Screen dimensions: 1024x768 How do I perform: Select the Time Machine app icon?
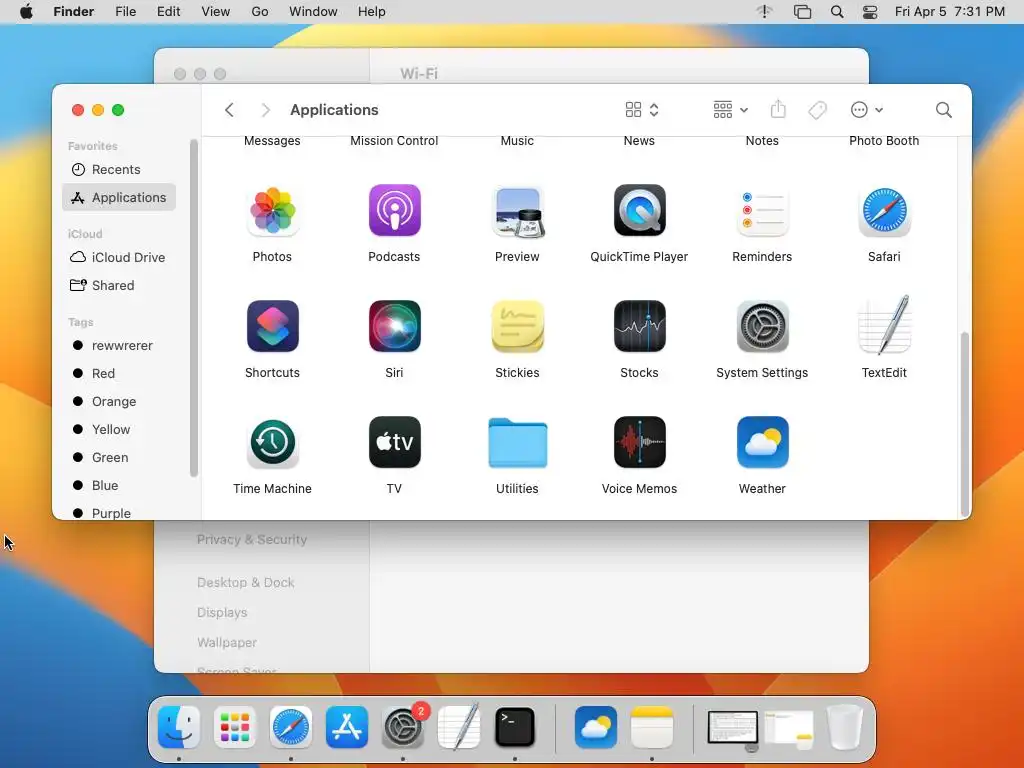[272, 442]
